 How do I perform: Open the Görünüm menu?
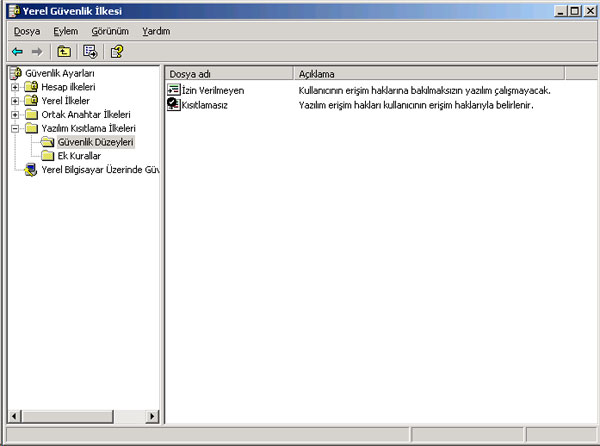tap(110, 31)
